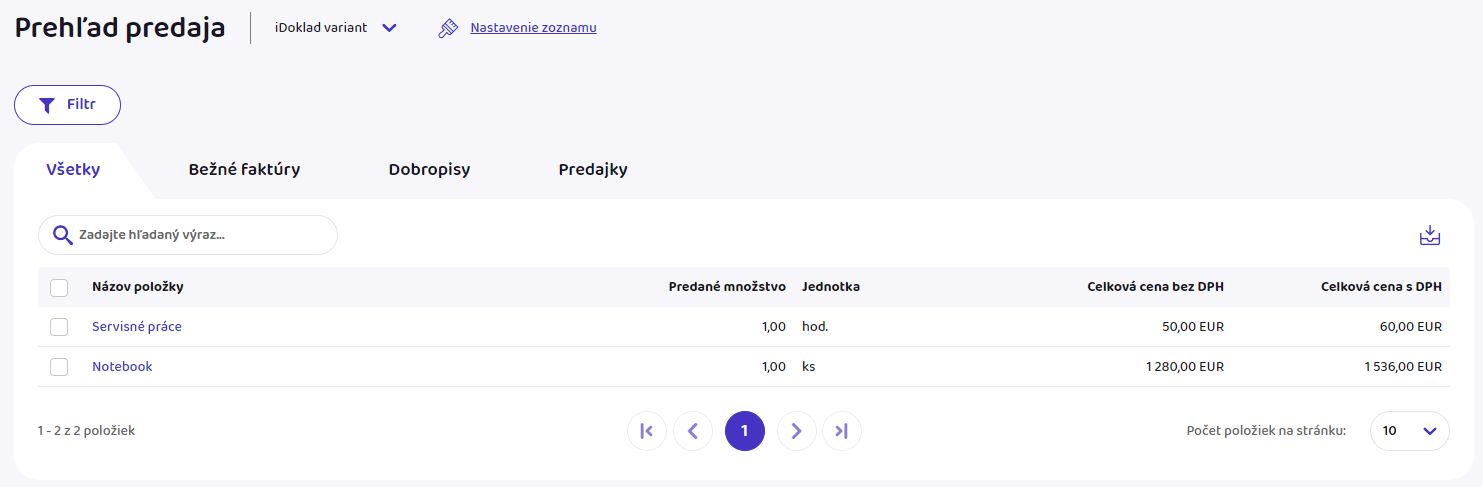
Task: Click page 1 pagination button
Action: 744,431
